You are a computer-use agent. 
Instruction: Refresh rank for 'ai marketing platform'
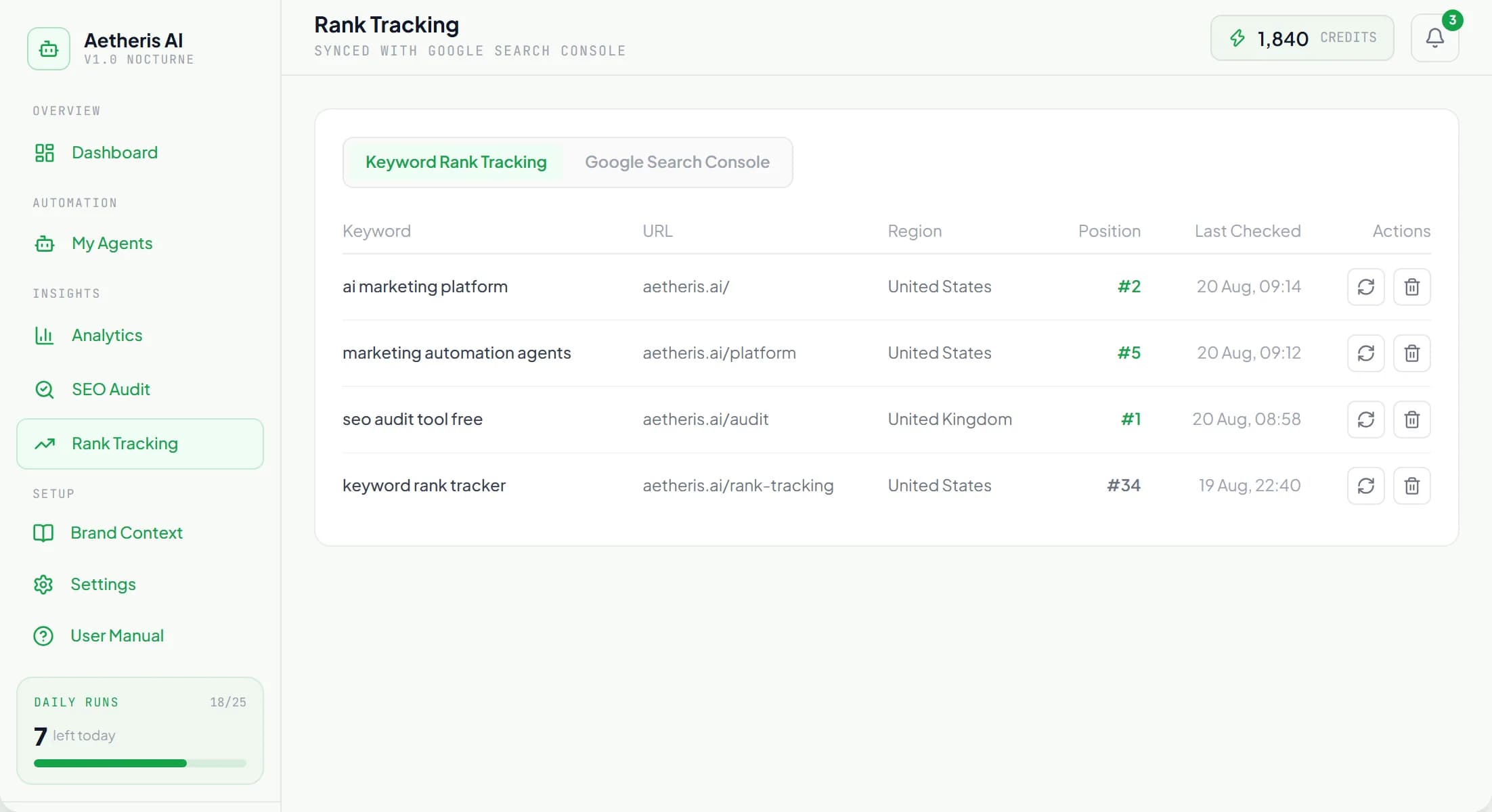pyautogui.click(x=1366, y=287)
